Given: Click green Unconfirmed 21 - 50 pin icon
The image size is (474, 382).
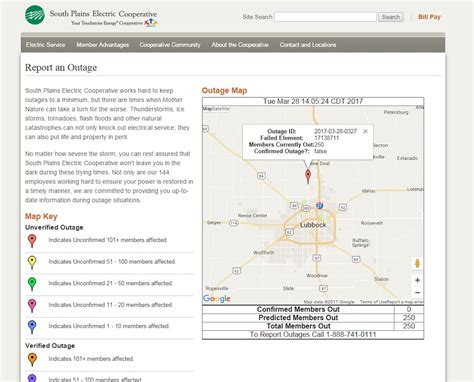Looking at the screenshot, I should pyautogui.click(x=32, y=284).
